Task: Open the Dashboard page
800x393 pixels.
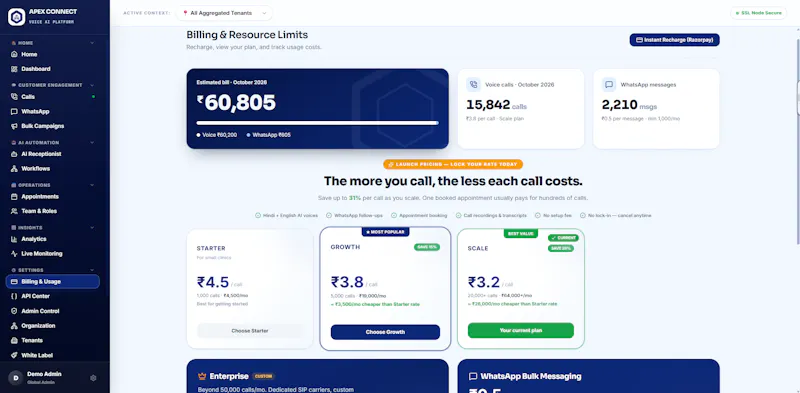Action: click(x=53, y=69)
